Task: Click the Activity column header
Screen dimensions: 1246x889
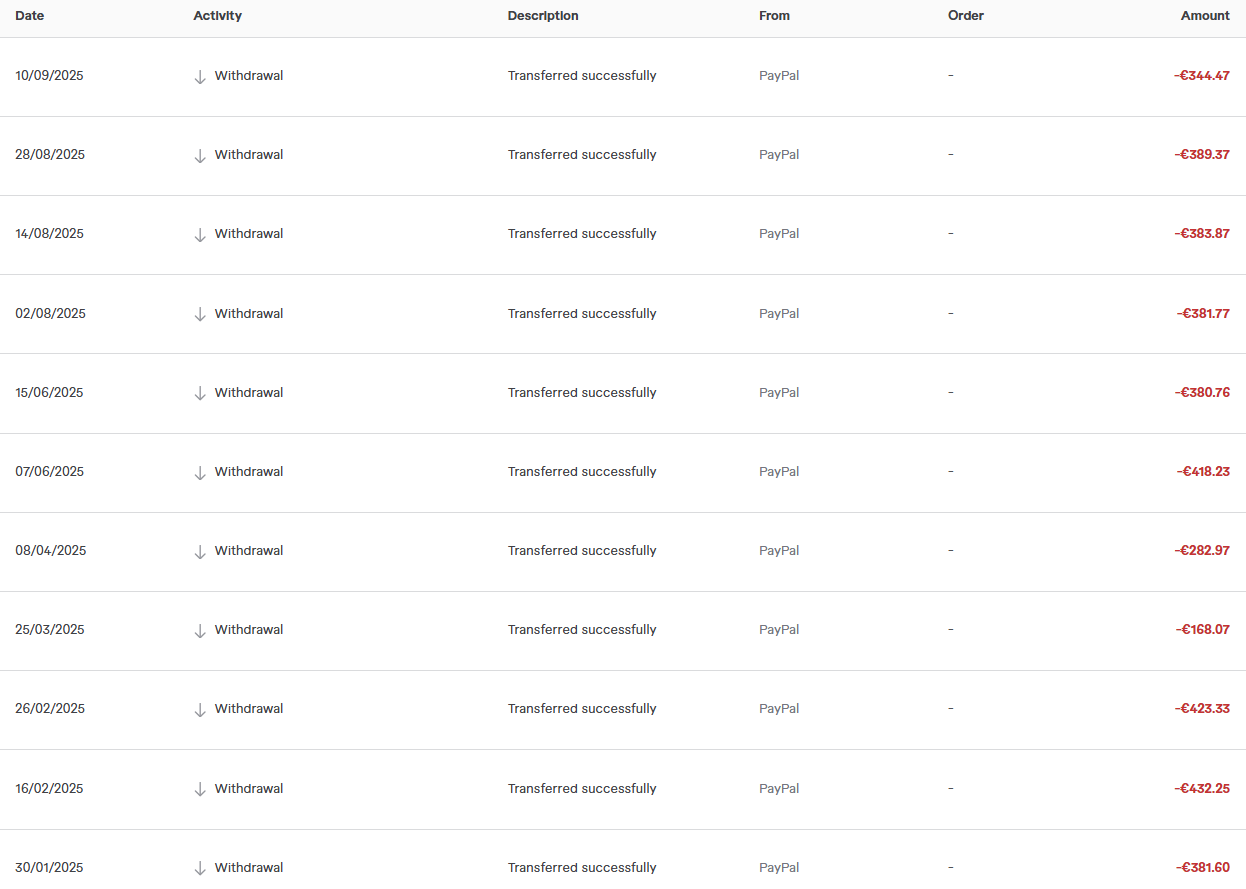Action: 218,16
